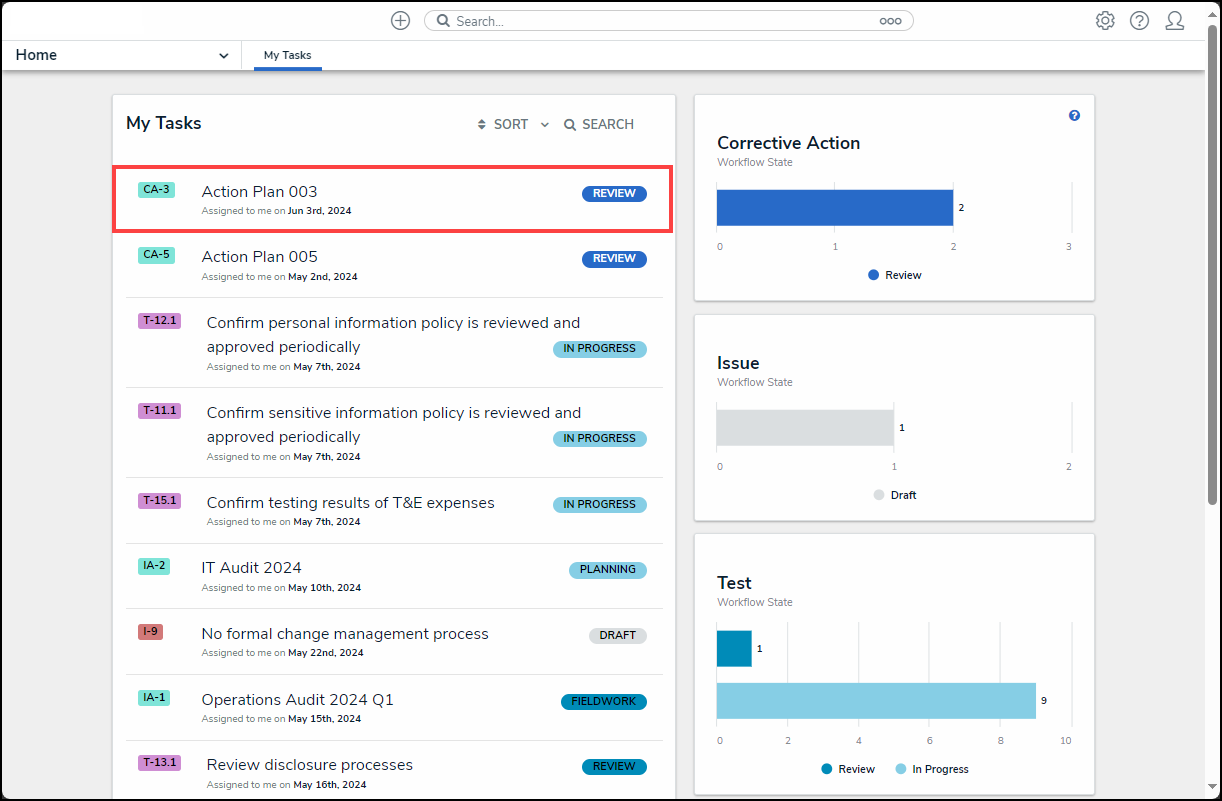Image resolution: width=1222 pixels, height=801 pixels.
Task: Type in the top Search field
Action: click(660, 21)
